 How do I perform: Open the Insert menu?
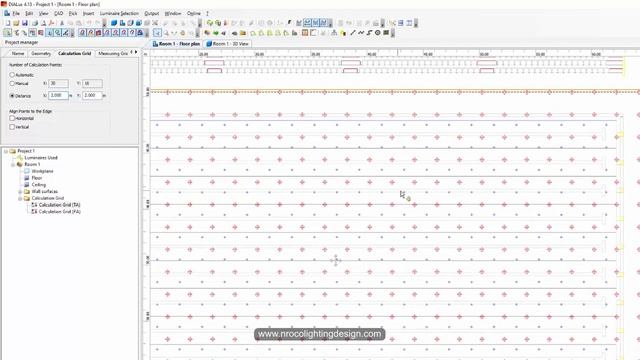88,13
